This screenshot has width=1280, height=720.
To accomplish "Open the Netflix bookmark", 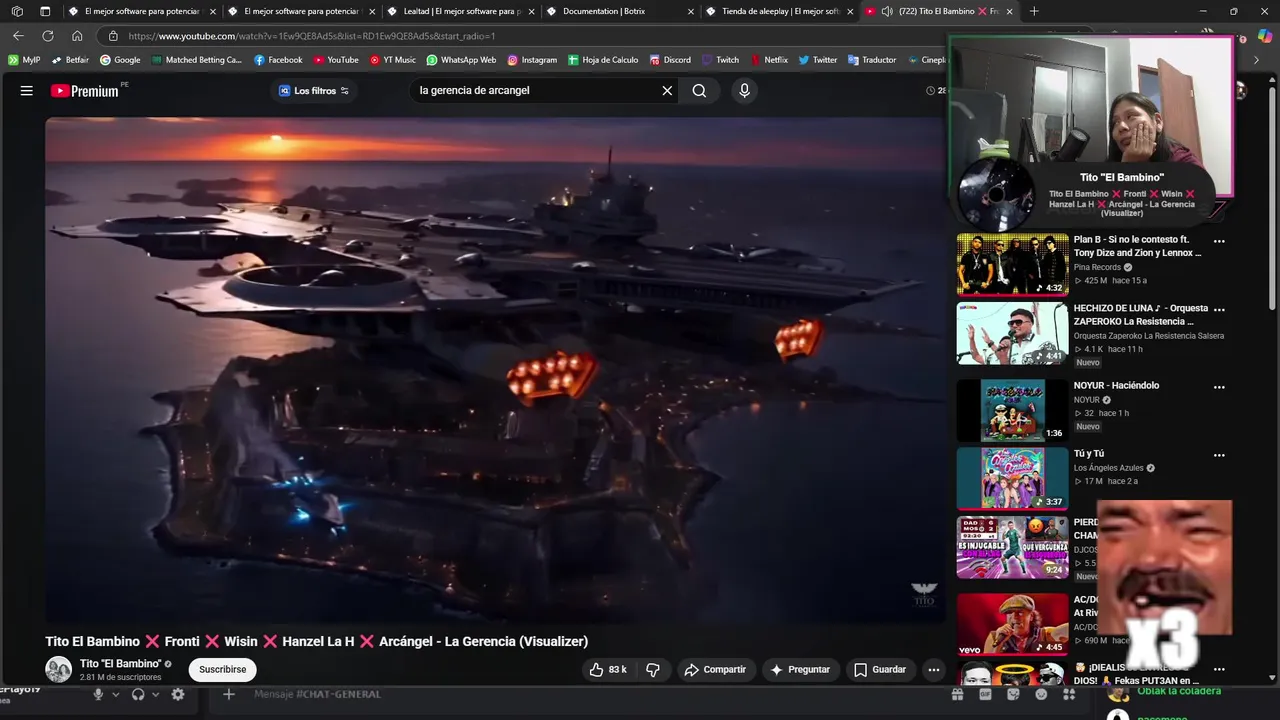I will tap(769, 60).
